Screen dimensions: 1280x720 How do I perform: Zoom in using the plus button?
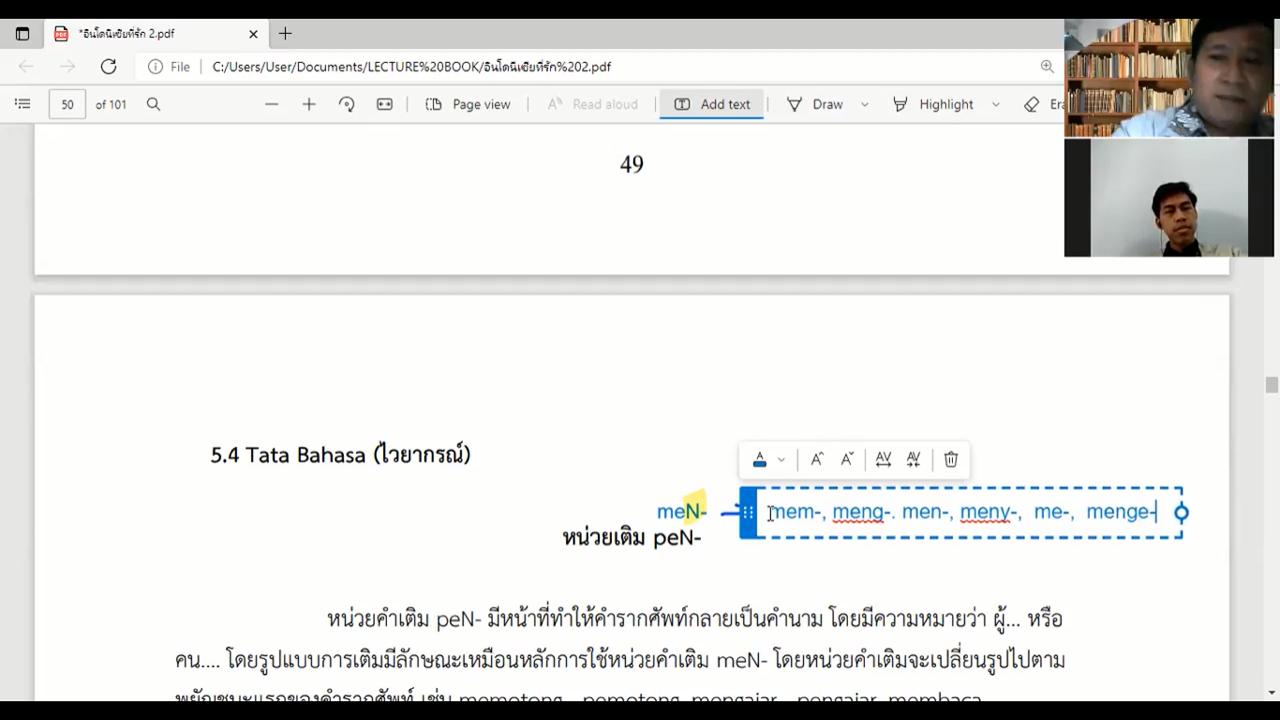309,104
